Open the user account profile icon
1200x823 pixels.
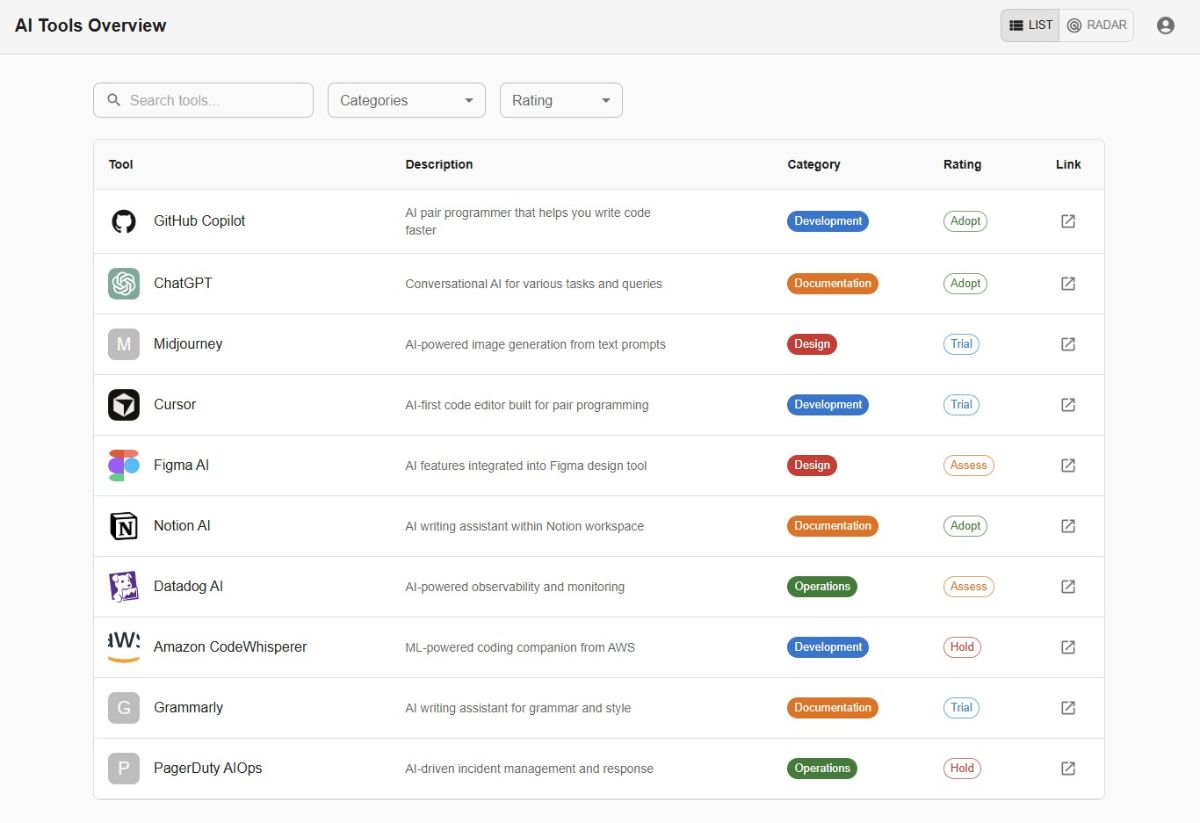[x=1165, y=26]
